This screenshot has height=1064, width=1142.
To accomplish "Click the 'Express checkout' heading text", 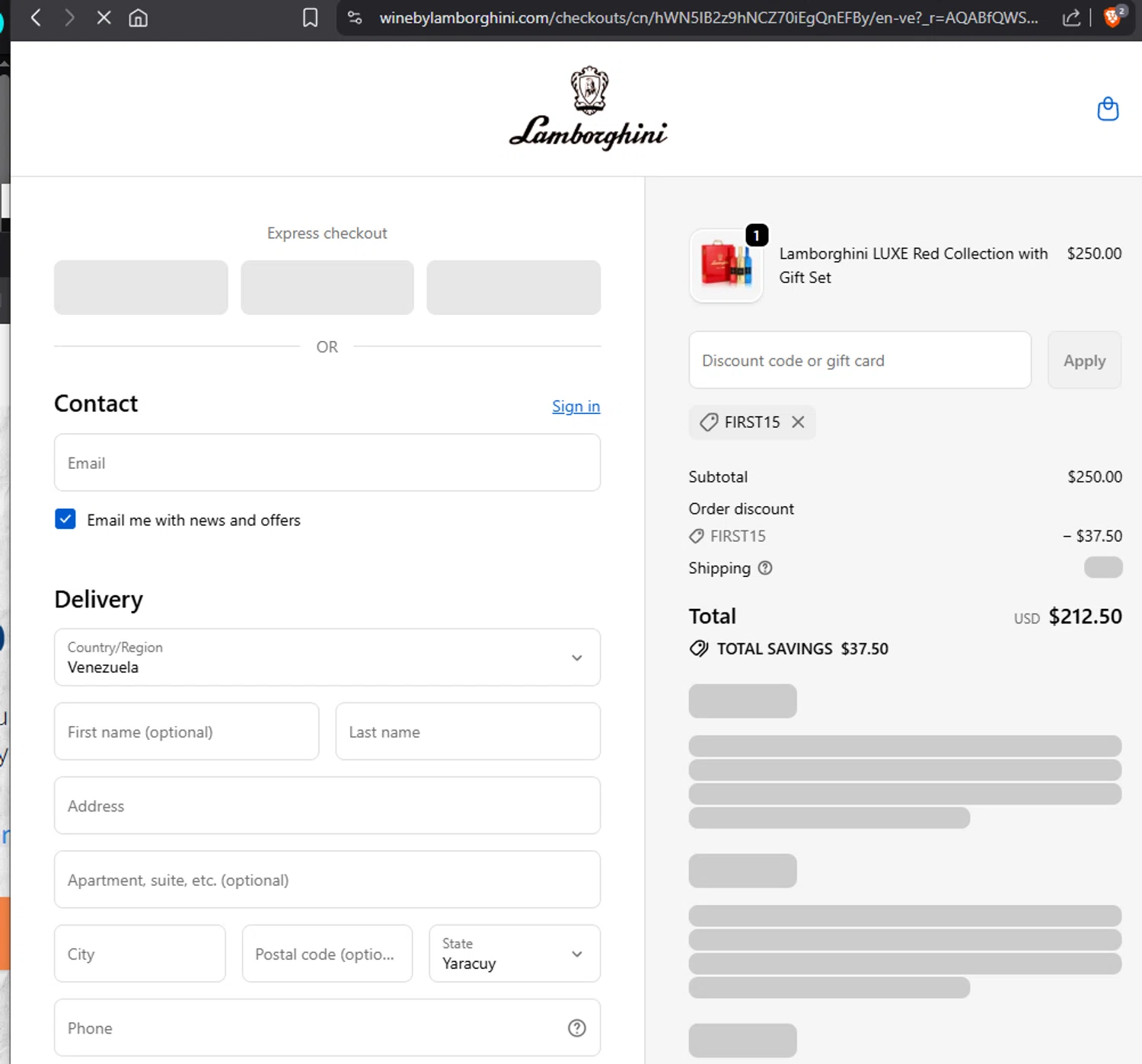I will click(327, 233).
